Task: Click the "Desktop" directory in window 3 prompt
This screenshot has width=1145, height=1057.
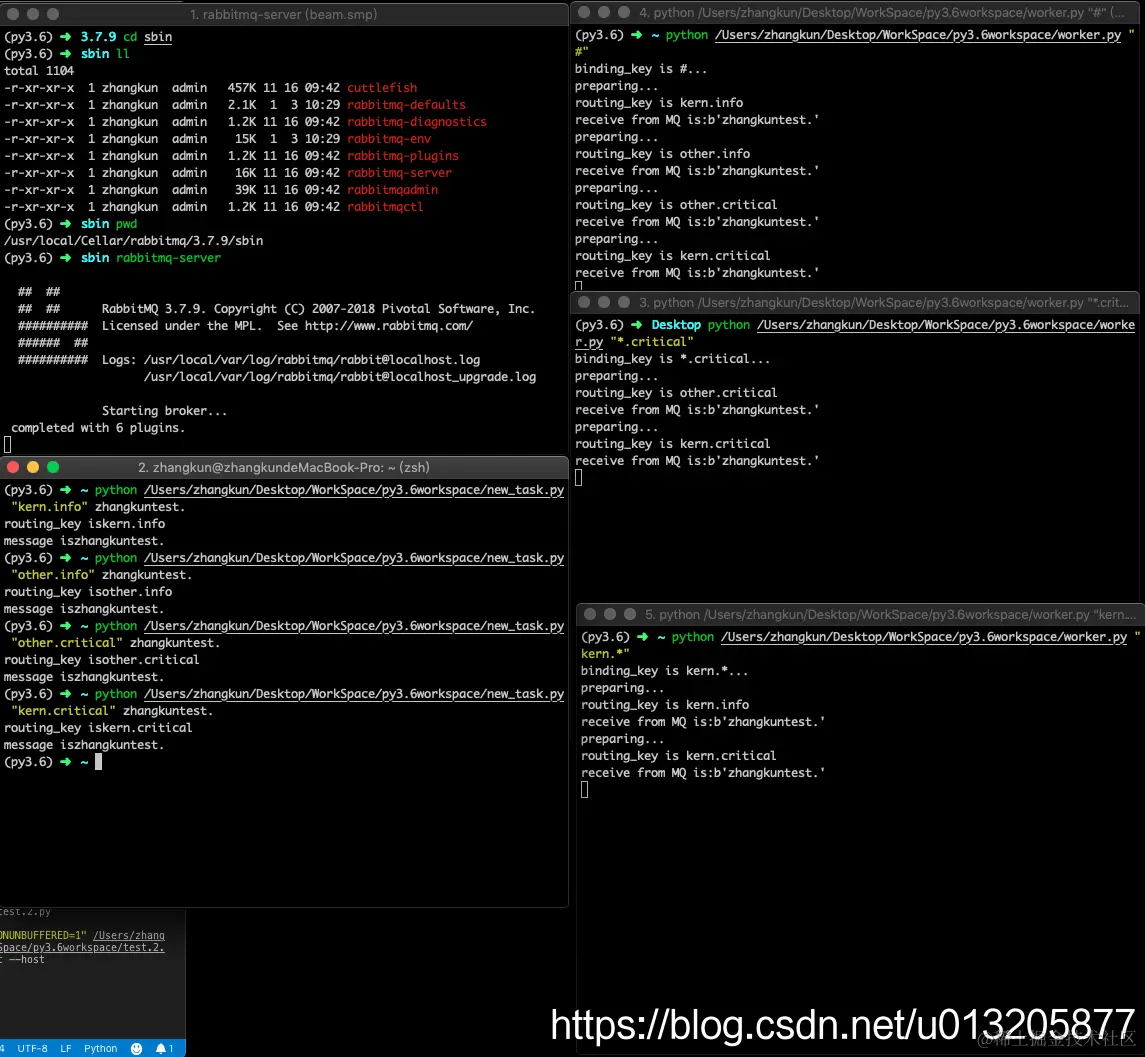Action: tap(676, 325)
